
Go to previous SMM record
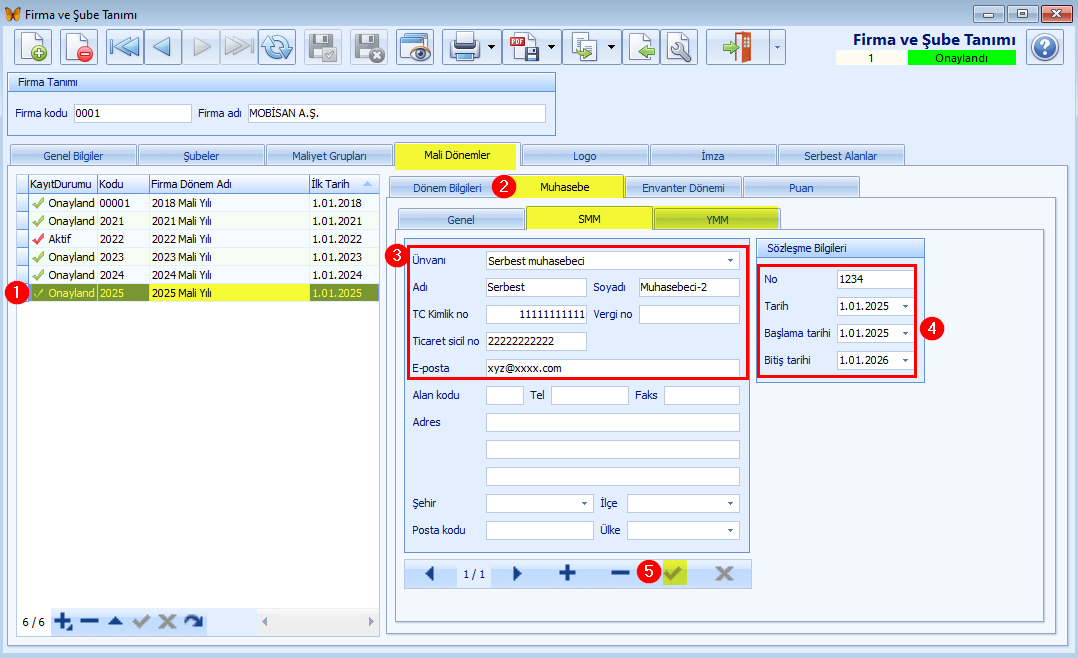430,573
